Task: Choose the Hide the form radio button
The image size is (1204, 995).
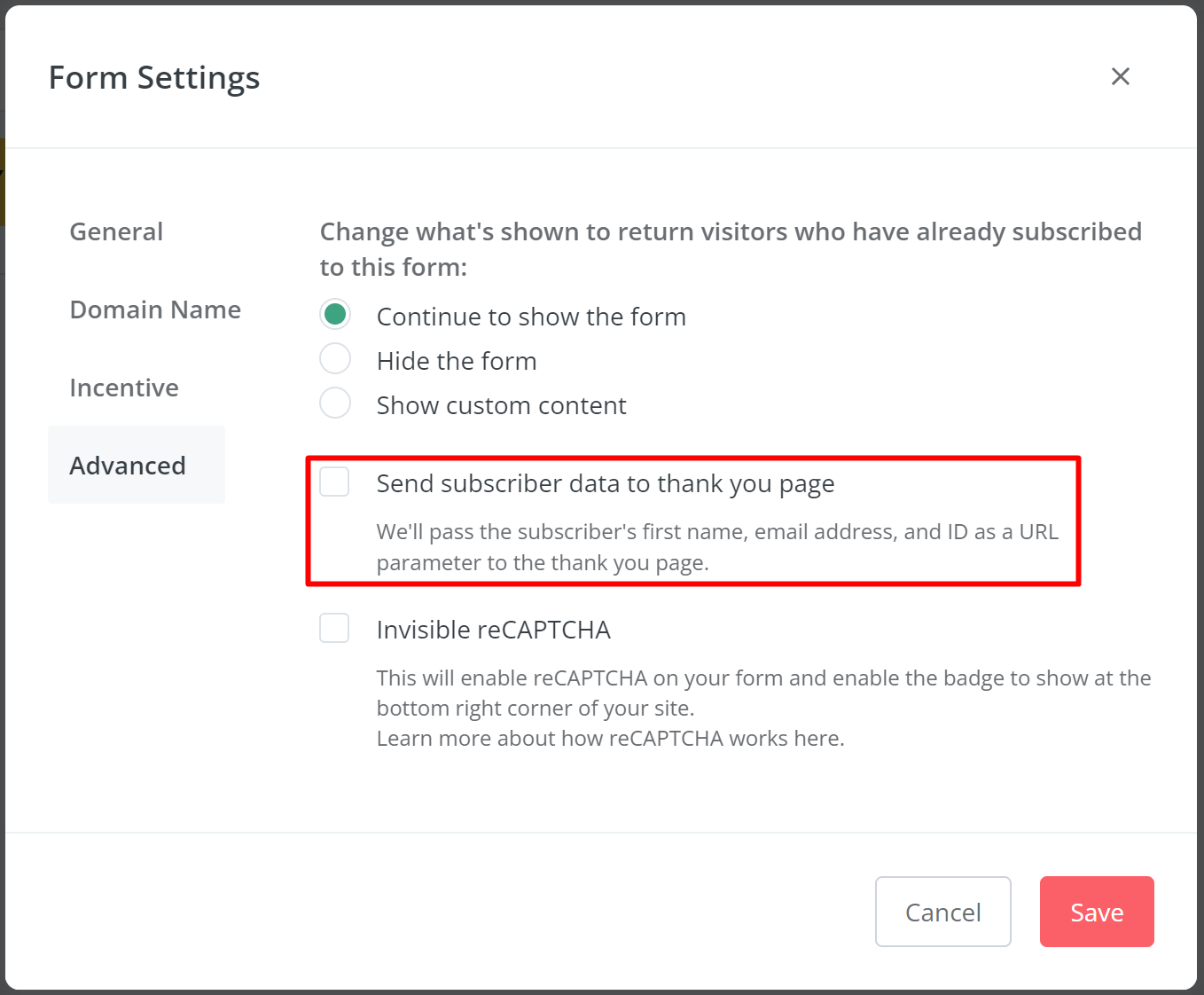Action: [x=335, y=359]
